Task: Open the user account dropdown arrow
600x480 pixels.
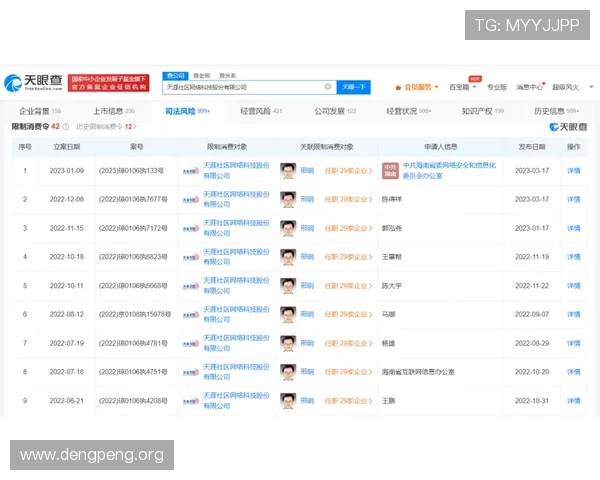Action: pyautogui.click(x=592, y=87)
